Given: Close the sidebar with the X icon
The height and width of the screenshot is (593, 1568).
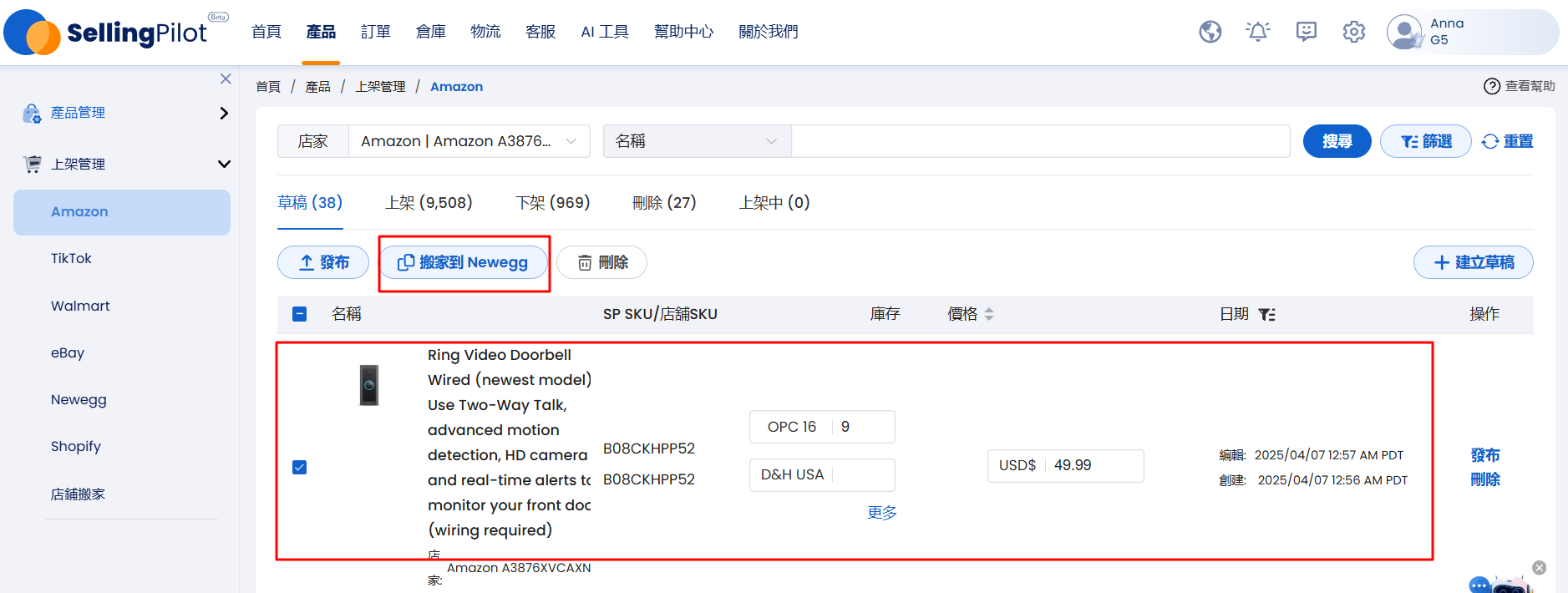Looking at the screenshot, I should coord(226,79).
